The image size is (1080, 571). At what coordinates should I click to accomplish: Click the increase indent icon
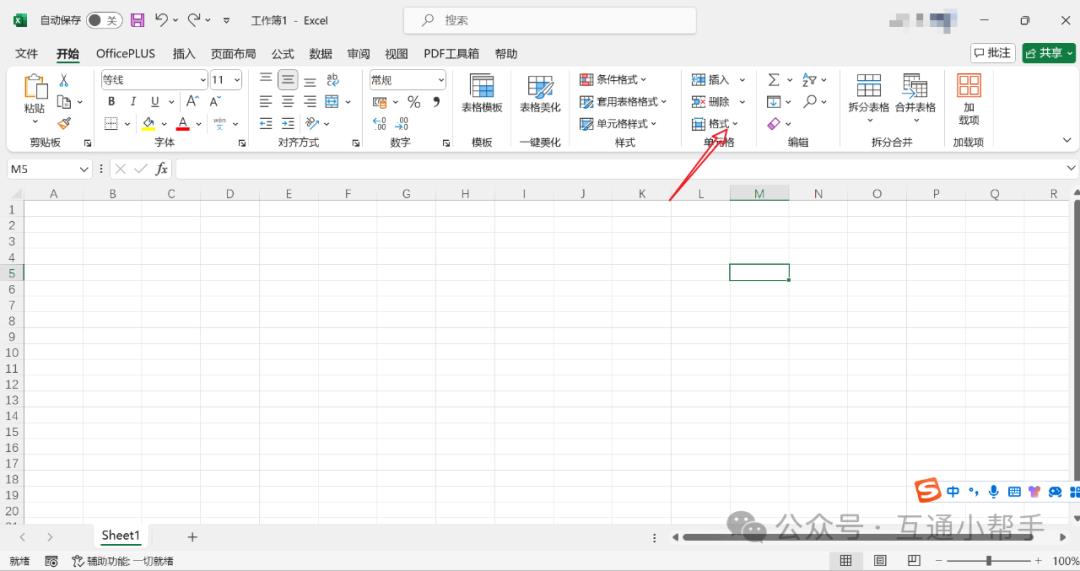tap(288, 123)
